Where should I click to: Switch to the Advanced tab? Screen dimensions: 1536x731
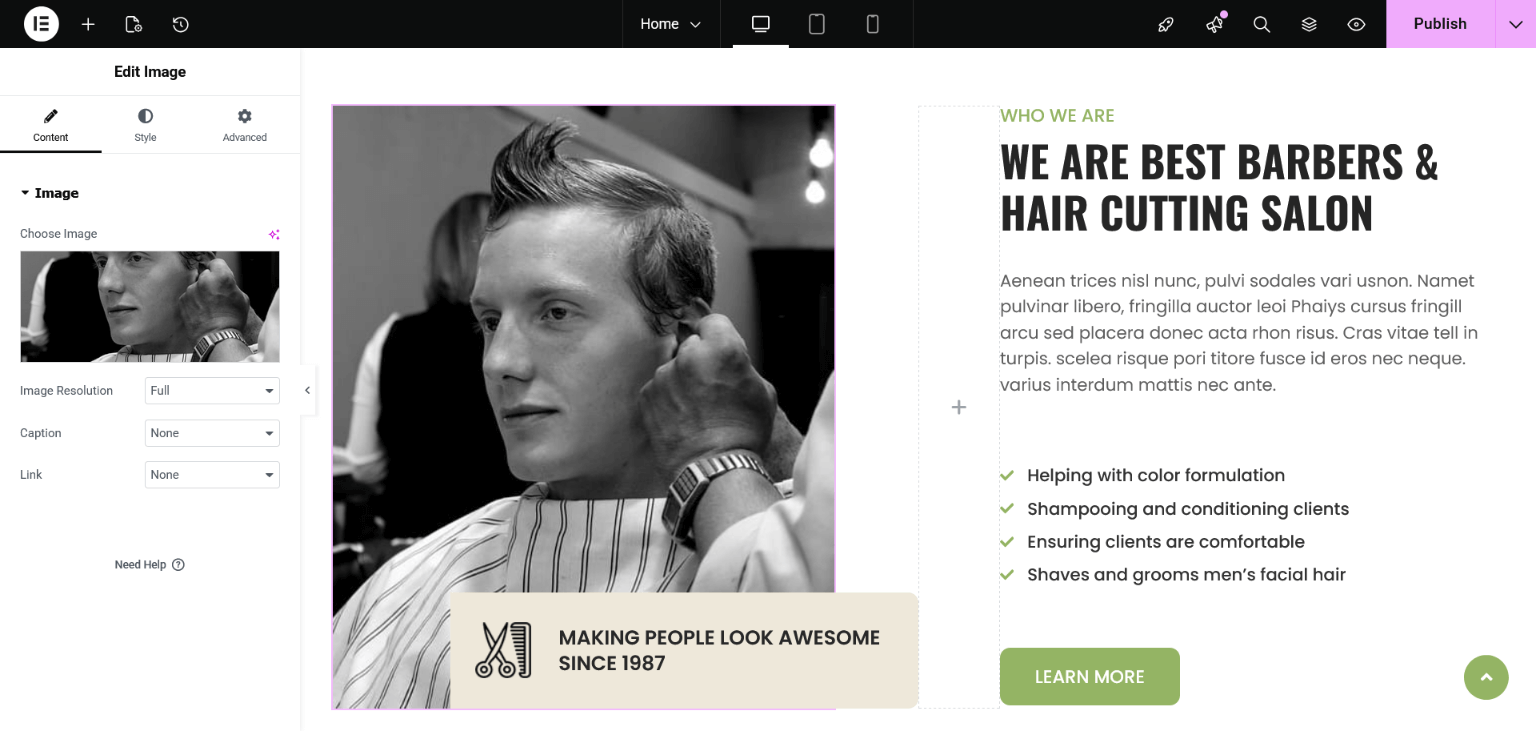[245, 125]
